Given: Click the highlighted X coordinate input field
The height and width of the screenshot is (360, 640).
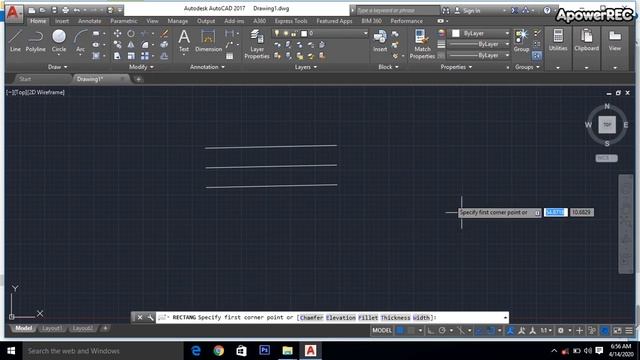Looking at the screenshot, I should [556, 212].
